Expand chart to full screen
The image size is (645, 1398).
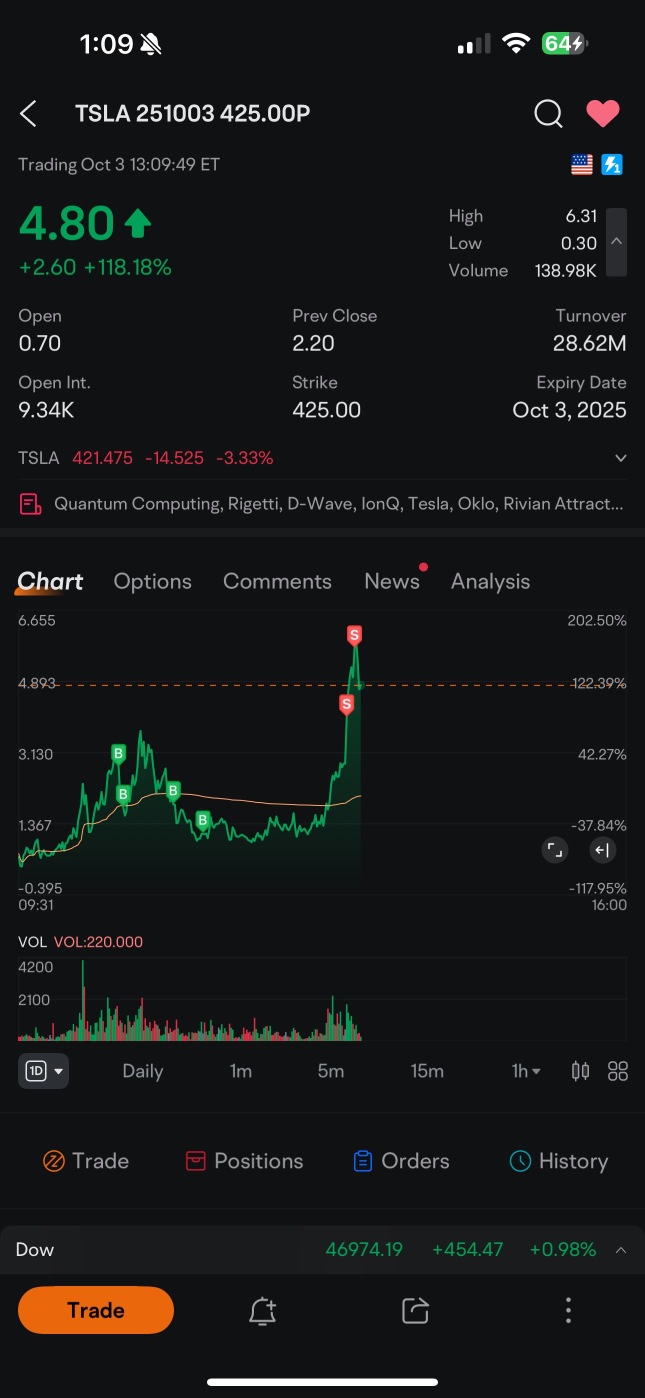(554, 850)
